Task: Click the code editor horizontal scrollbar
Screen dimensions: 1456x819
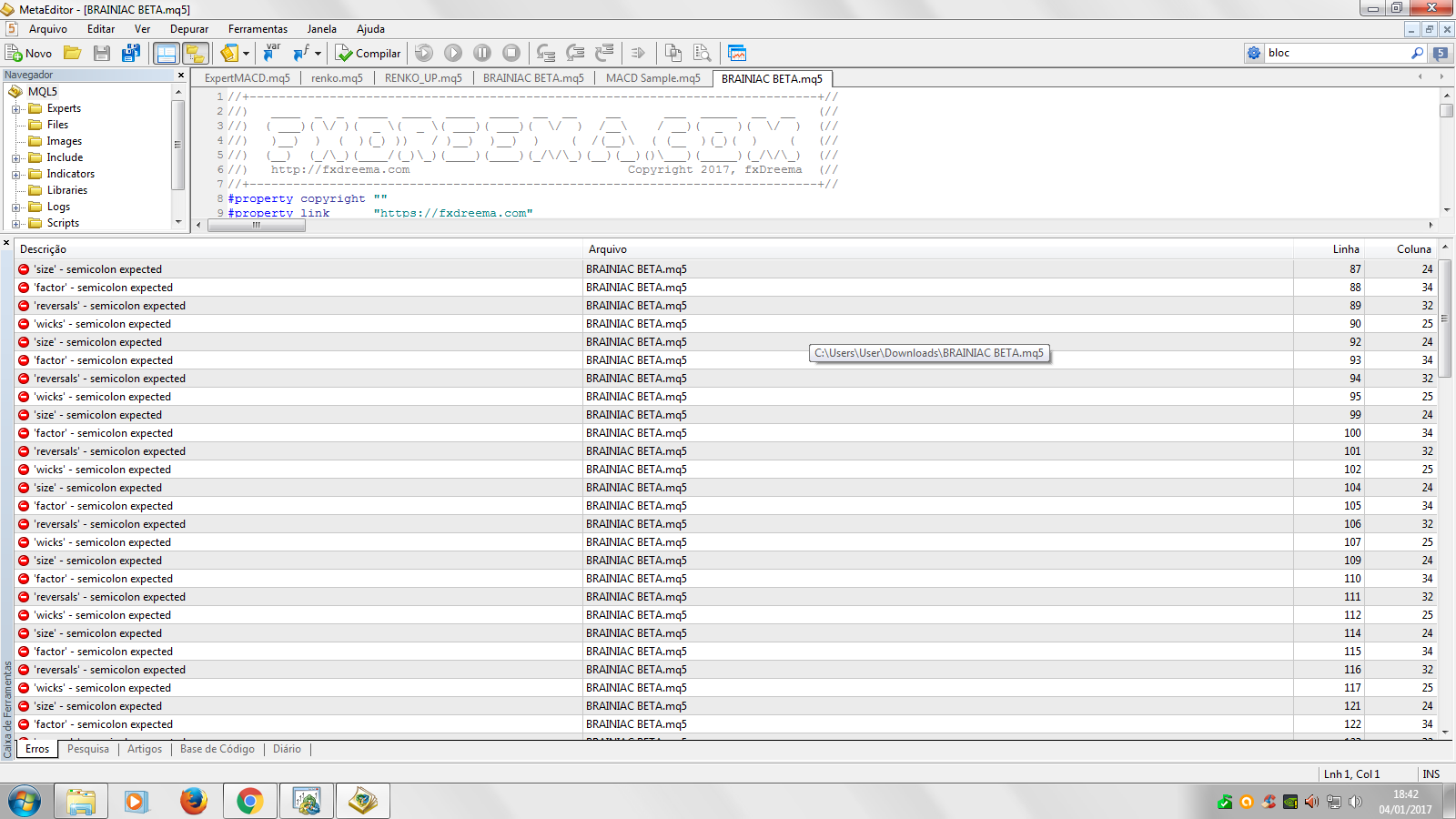Action: [x=814, y=225]
